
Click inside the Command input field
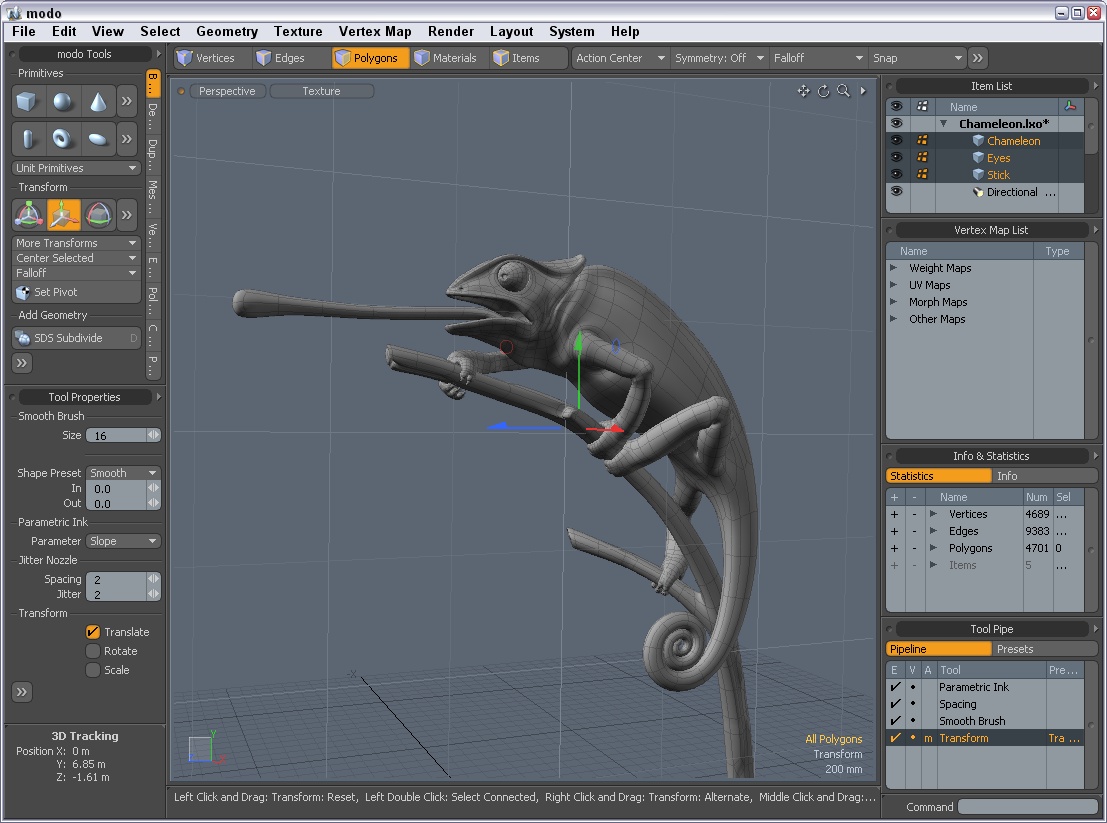coord(1026,807)
